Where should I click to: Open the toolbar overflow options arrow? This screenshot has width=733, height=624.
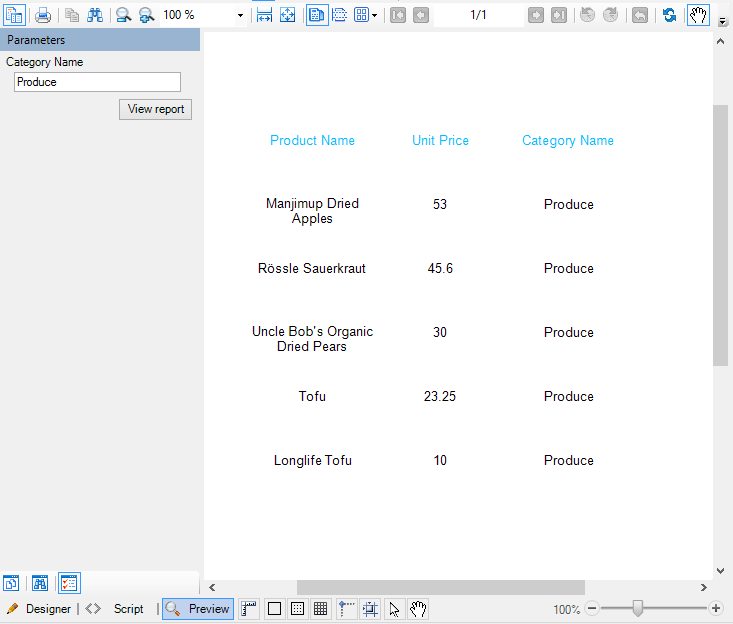(723, 21)
